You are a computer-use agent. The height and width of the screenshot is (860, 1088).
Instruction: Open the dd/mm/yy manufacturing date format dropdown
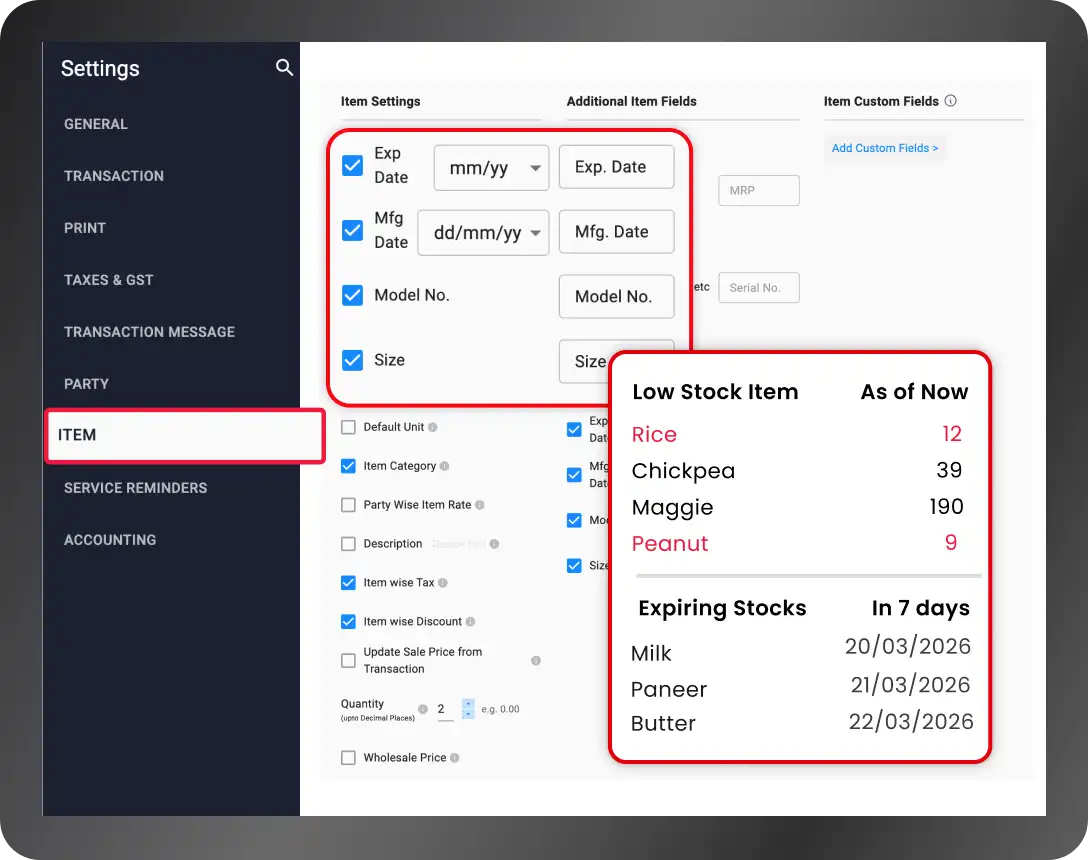coord(483,233)
